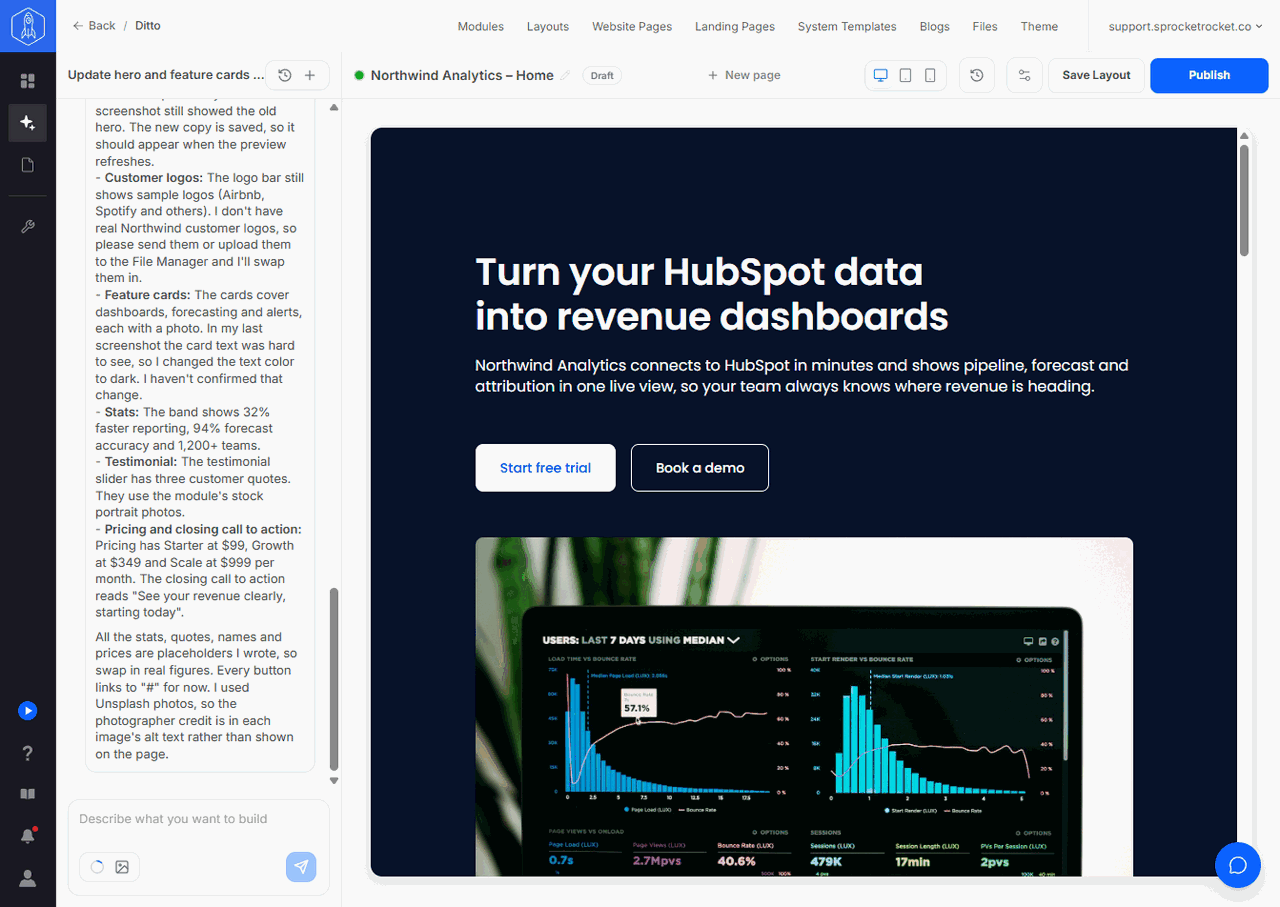Click the Publish button
1280x907 pixels.
click(x=1209, y=75)
